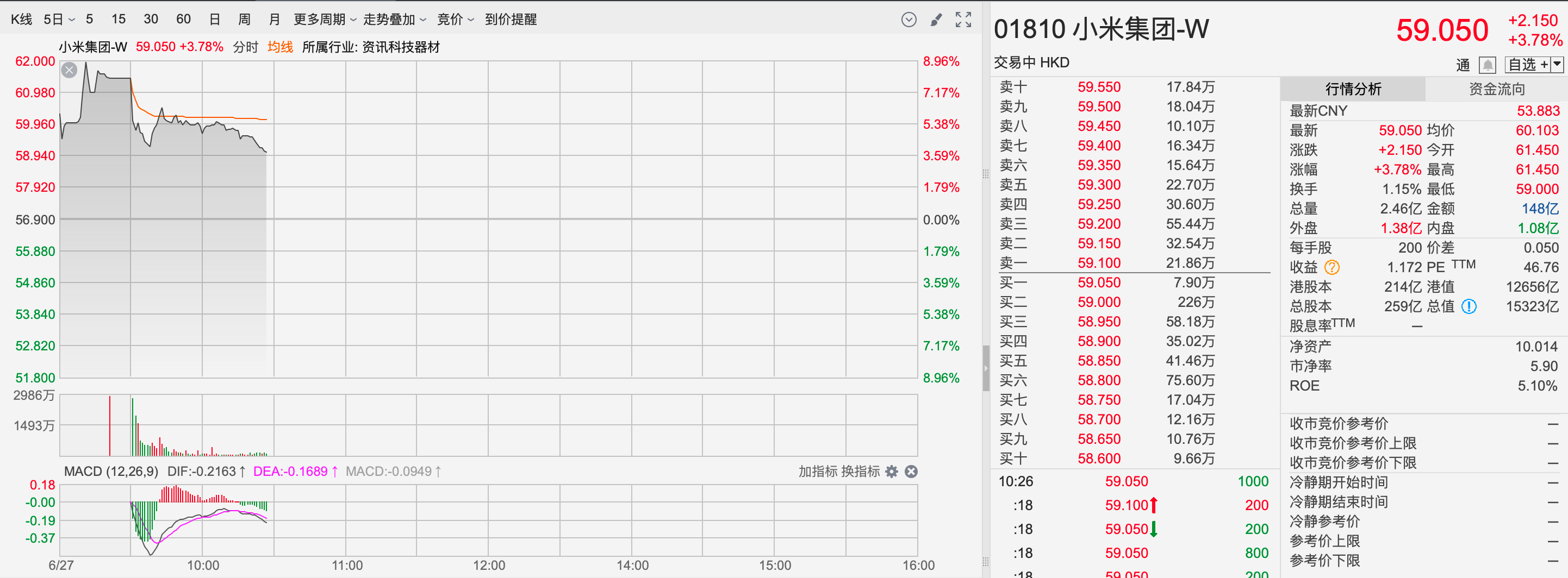Open the 更多周期 dropdown
This screenshot has height=578, width=1568.
[325, 20]
